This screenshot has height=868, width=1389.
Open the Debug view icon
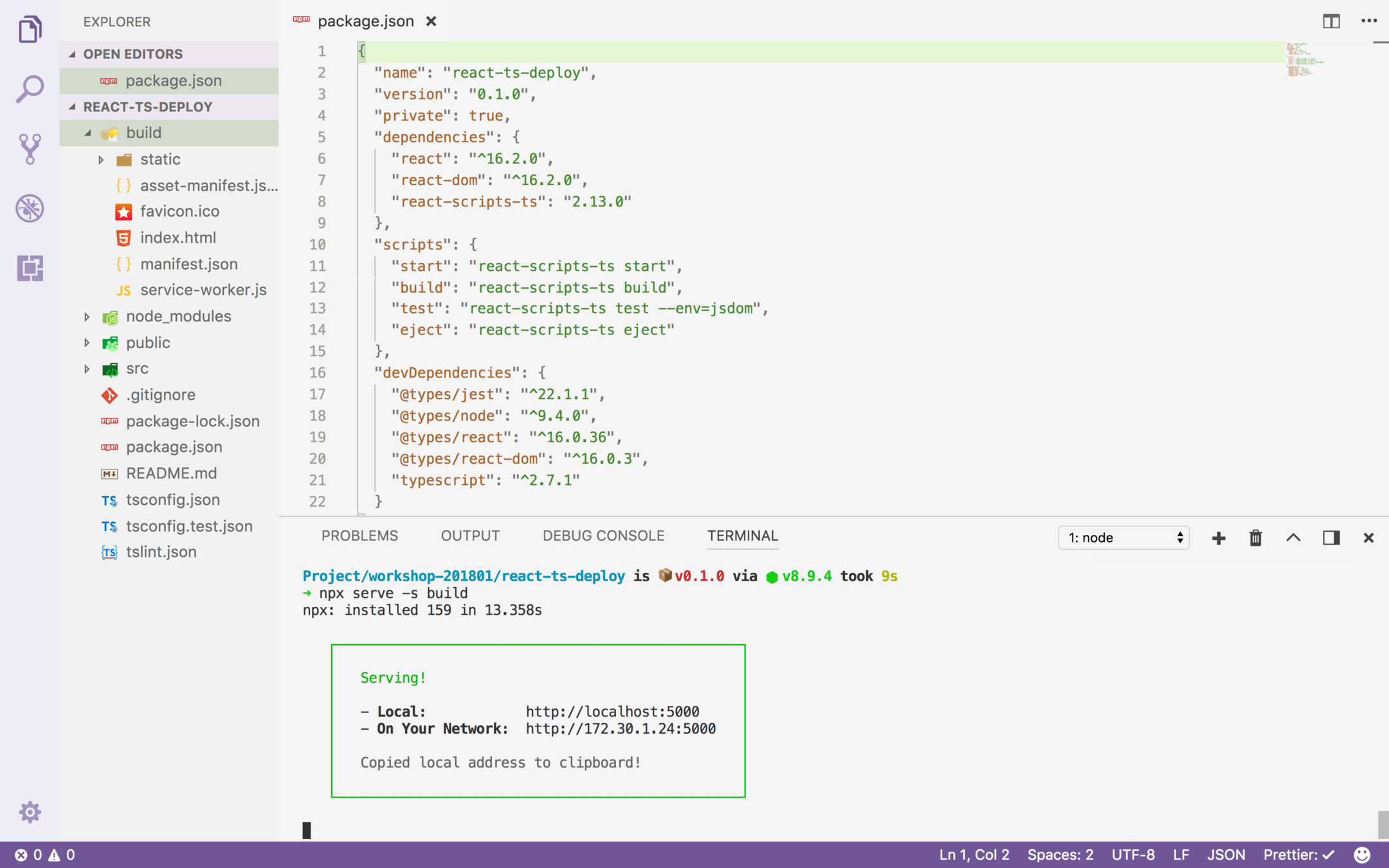[30, 208]
